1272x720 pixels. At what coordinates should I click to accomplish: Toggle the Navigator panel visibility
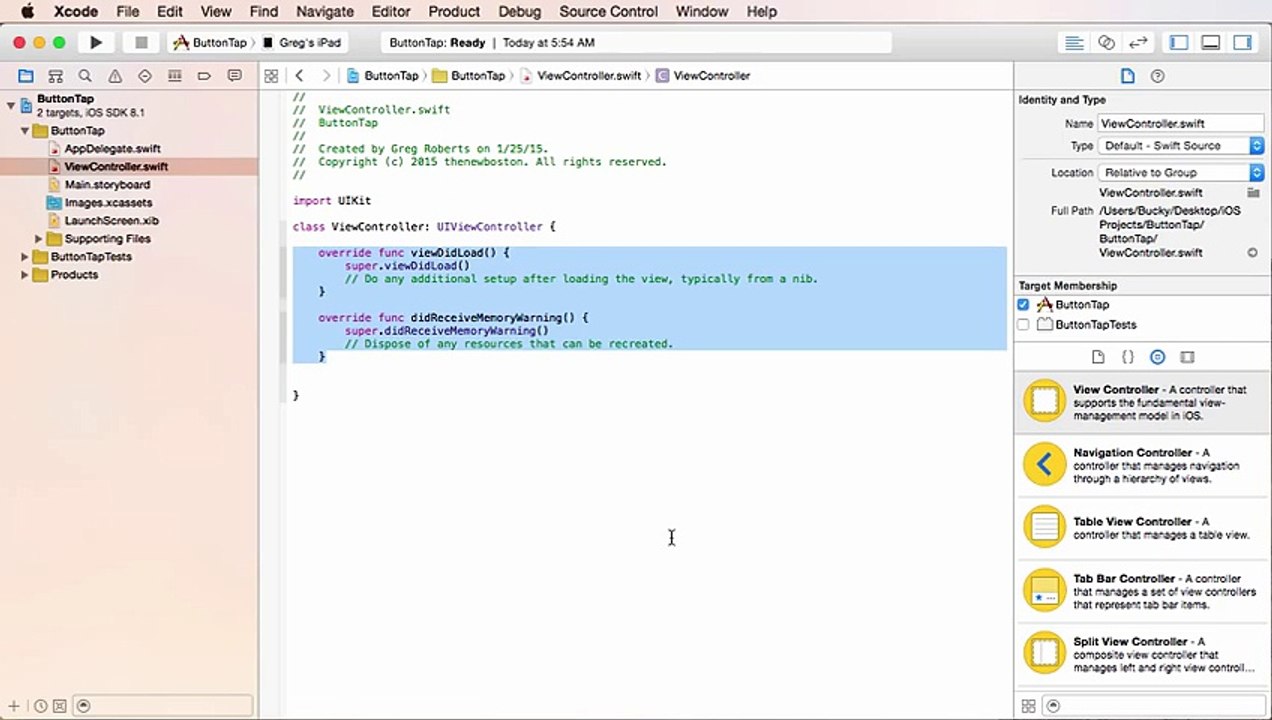tap(1179, 43)
